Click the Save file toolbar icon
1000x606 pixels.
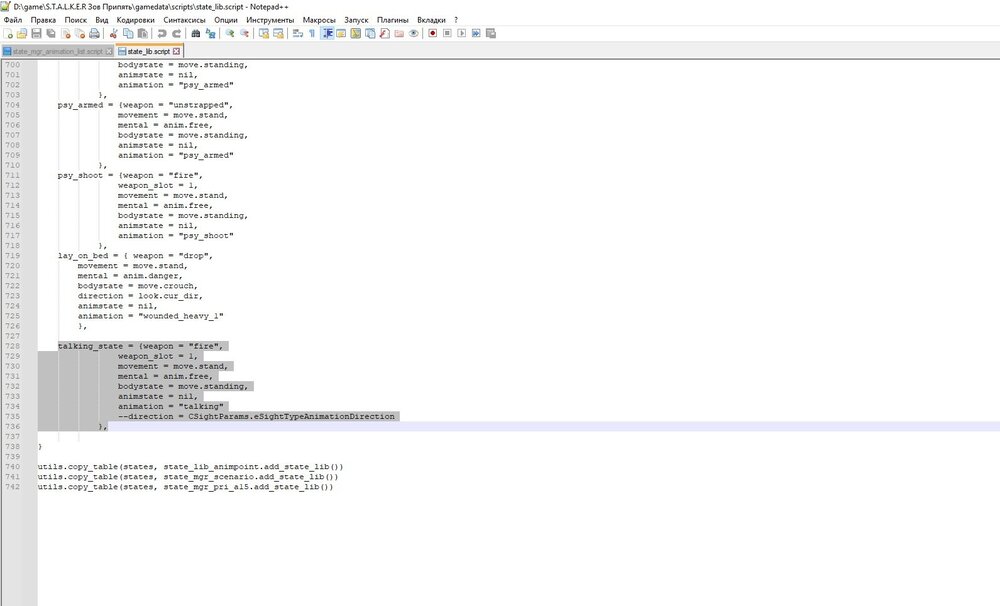pos(36,33)
